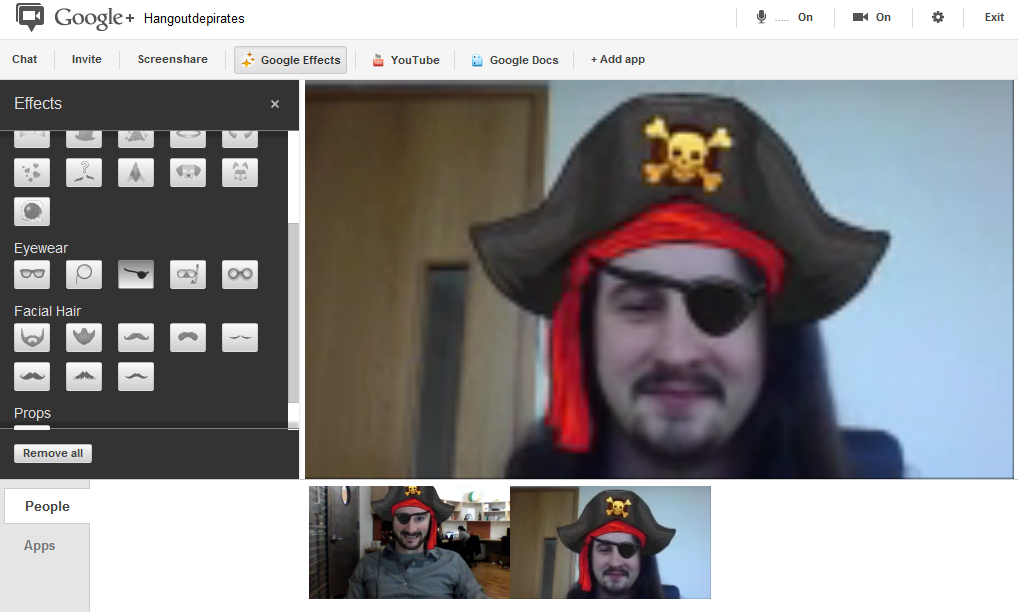Open the Google Docs app

[515, 60]
